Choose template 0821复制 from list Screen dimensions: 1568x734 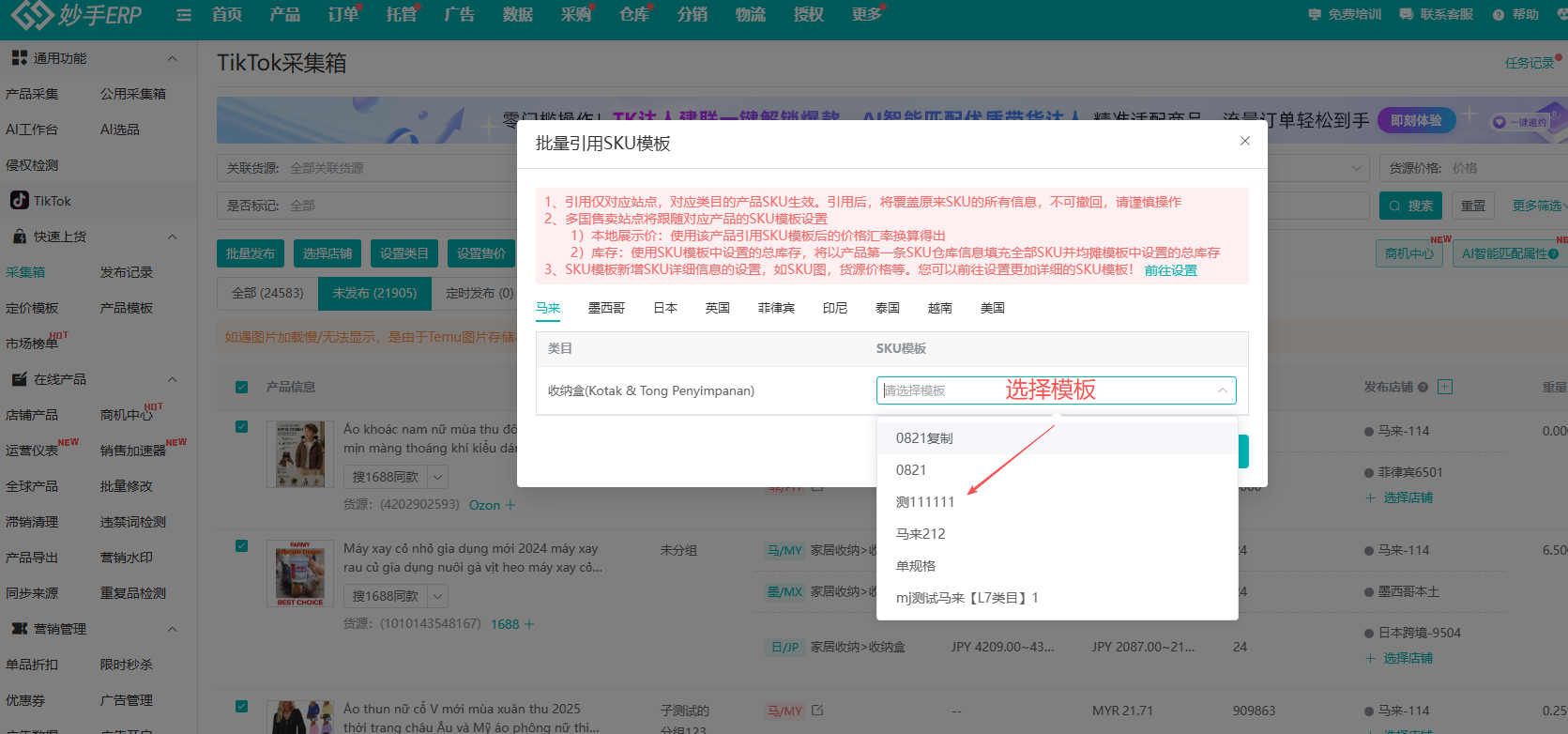click(1058, 438)
